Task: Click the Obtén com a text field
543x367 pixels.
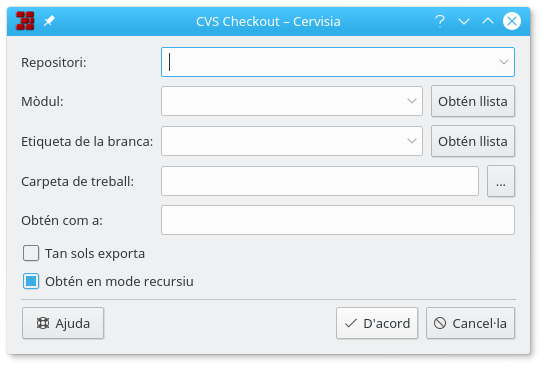Action: (x=338, y=220)
